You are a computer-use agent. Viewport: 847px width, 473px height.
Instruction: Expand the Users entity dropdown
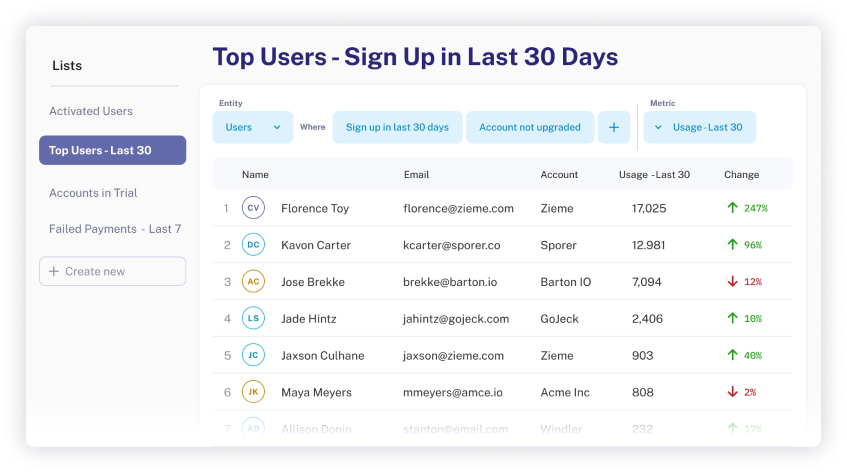click(x=253, y=127)
